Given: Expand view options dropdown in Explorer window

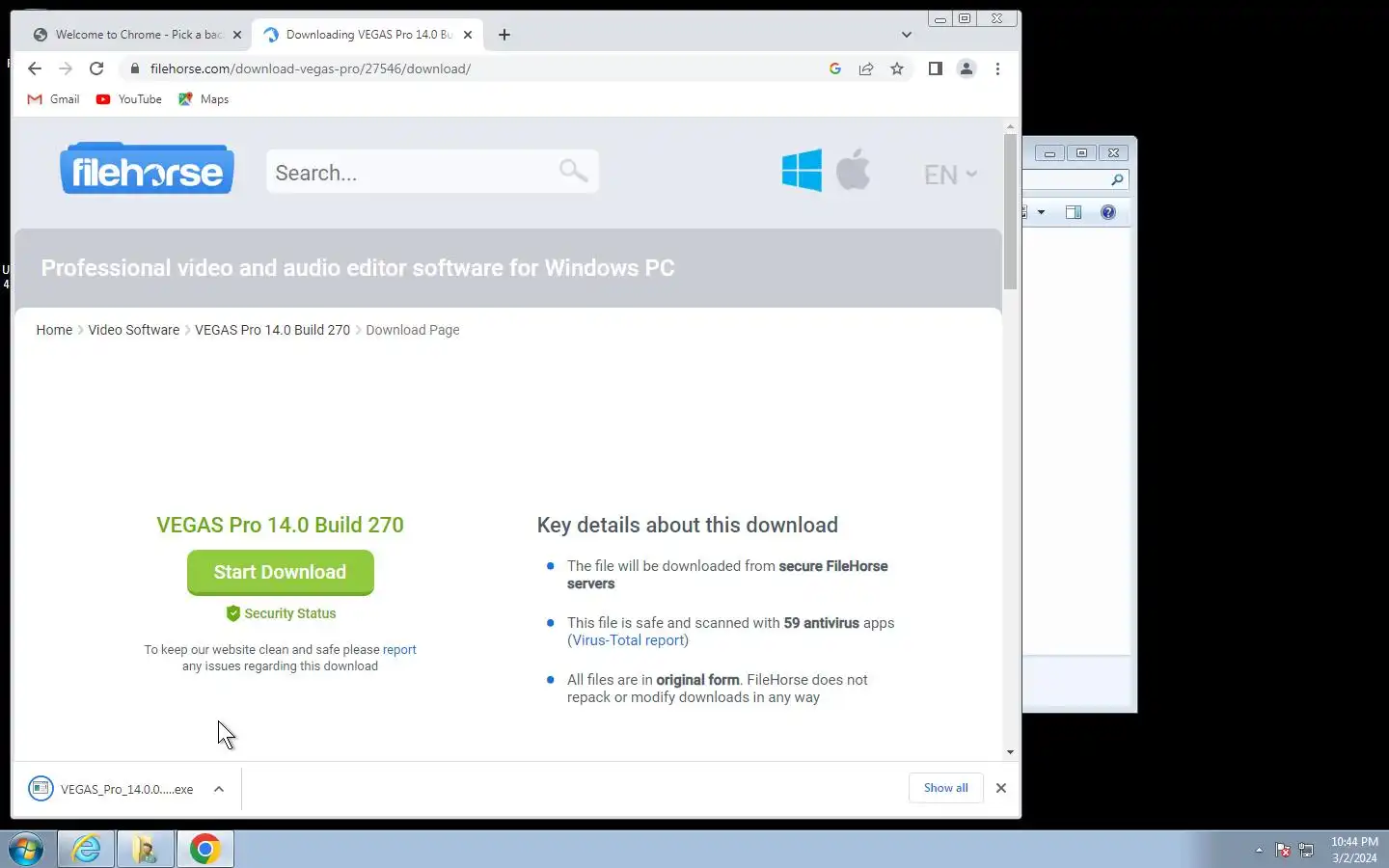Looking at the screenshot, I should coord(1042,212).
